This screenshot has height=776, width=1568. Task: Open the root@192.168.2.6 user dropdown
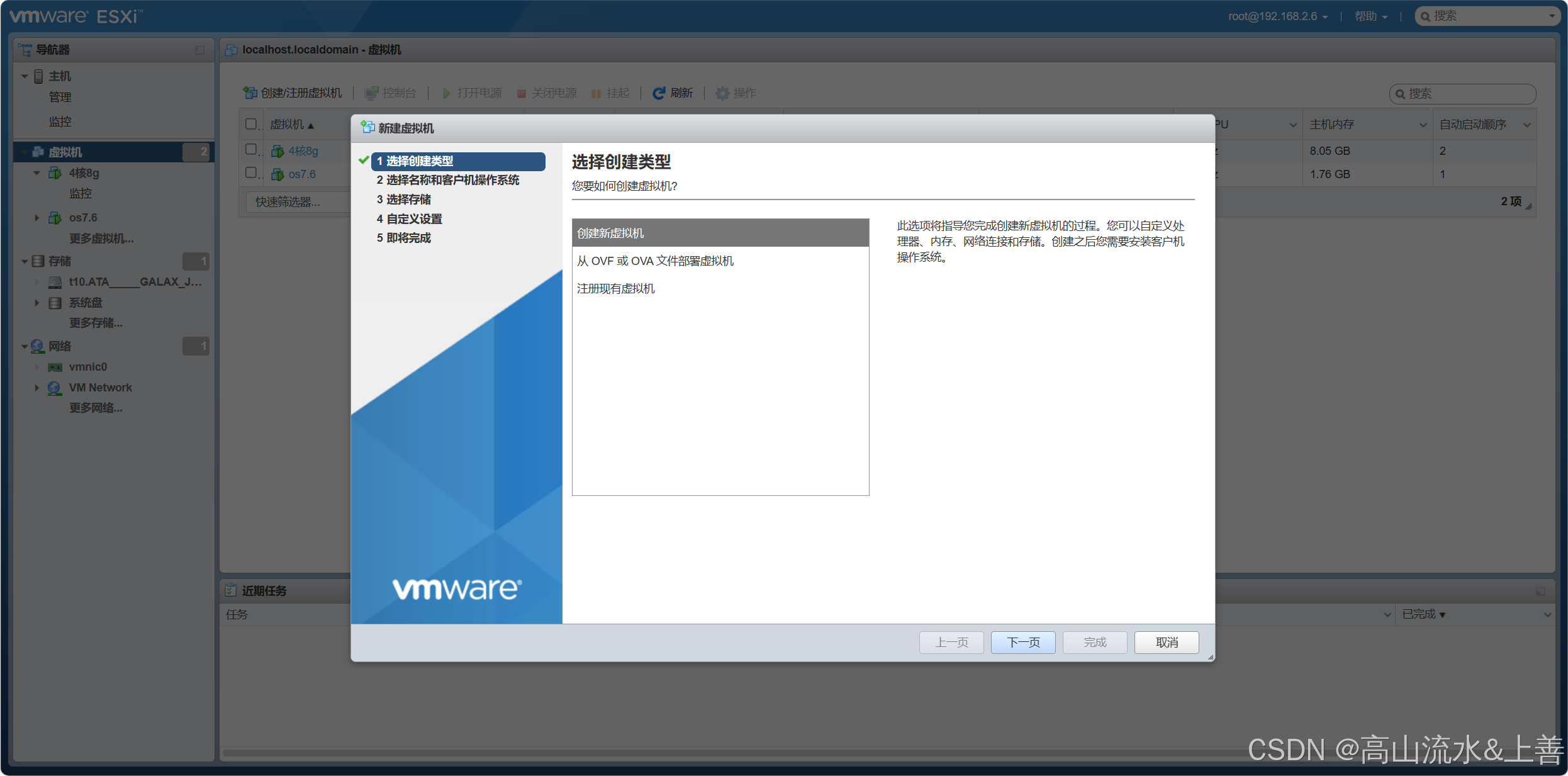[1277, 16]
